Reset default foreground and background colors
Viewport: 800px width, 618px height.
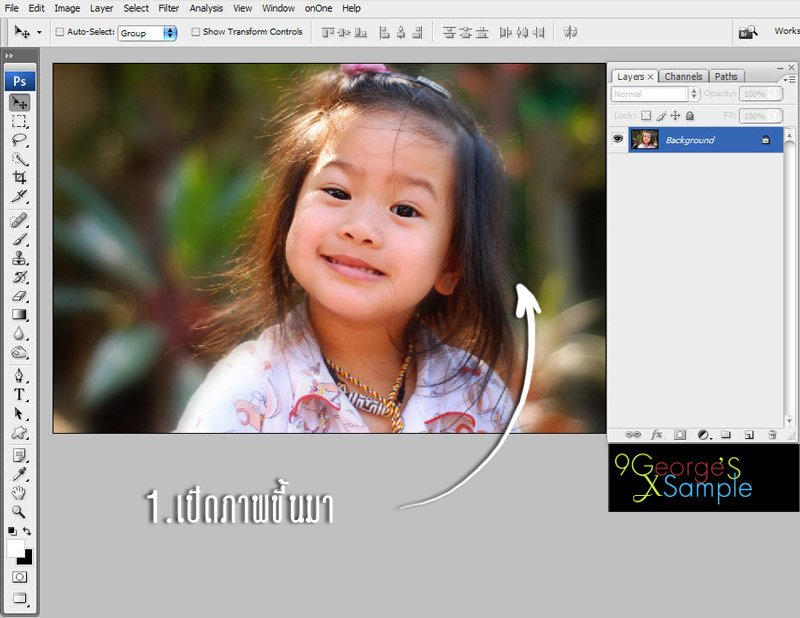pos(12,531)
